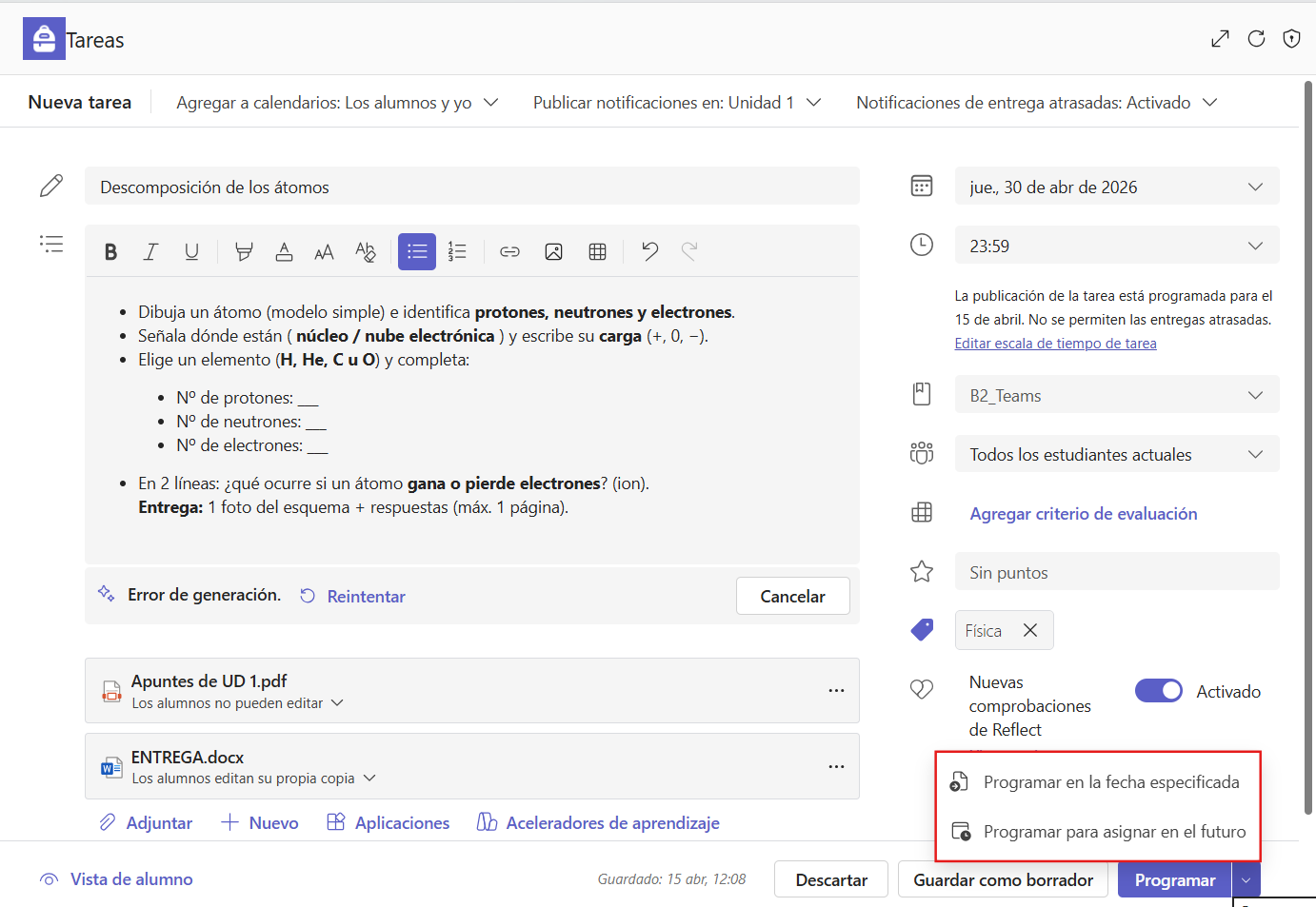Click the vertical scrollbar on the right edge
Viewport: 1316px width, 907px height.
coord(1308,447)
